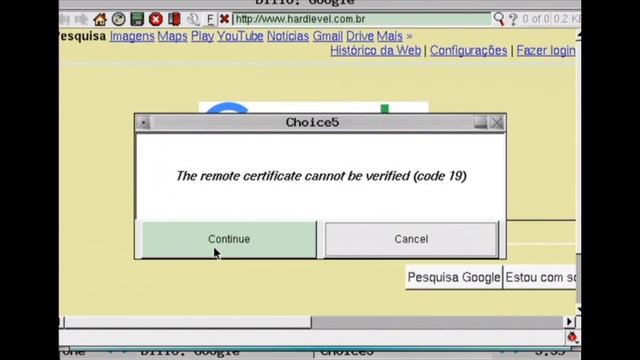Expand the Mais link
Image resolution: width=640 pixels, height=360 pixels.
click(389, 36)
